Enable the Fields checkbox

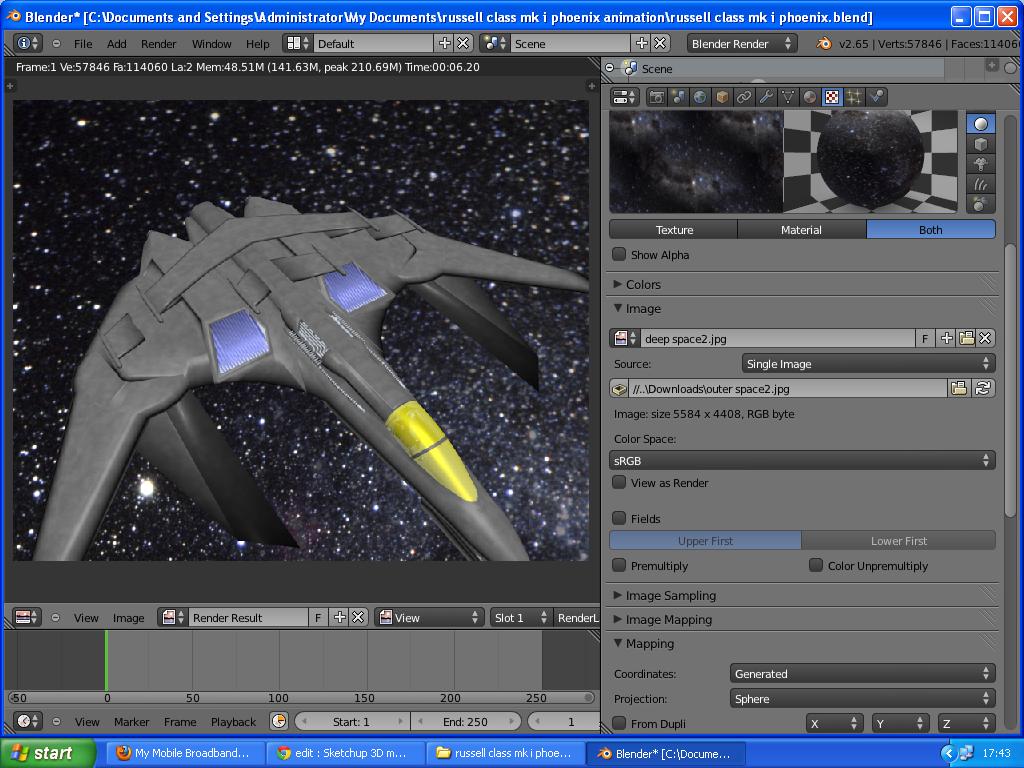click(618, 518)
